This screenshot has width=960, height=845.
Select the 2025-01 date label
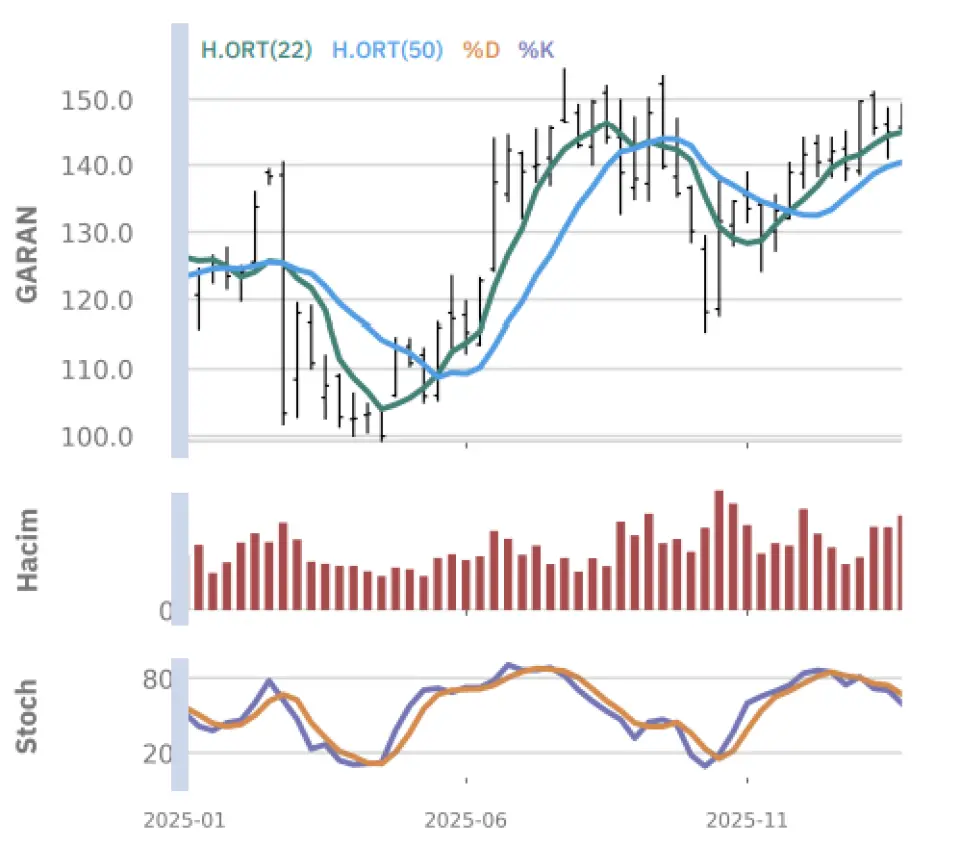tap(186, 821)
